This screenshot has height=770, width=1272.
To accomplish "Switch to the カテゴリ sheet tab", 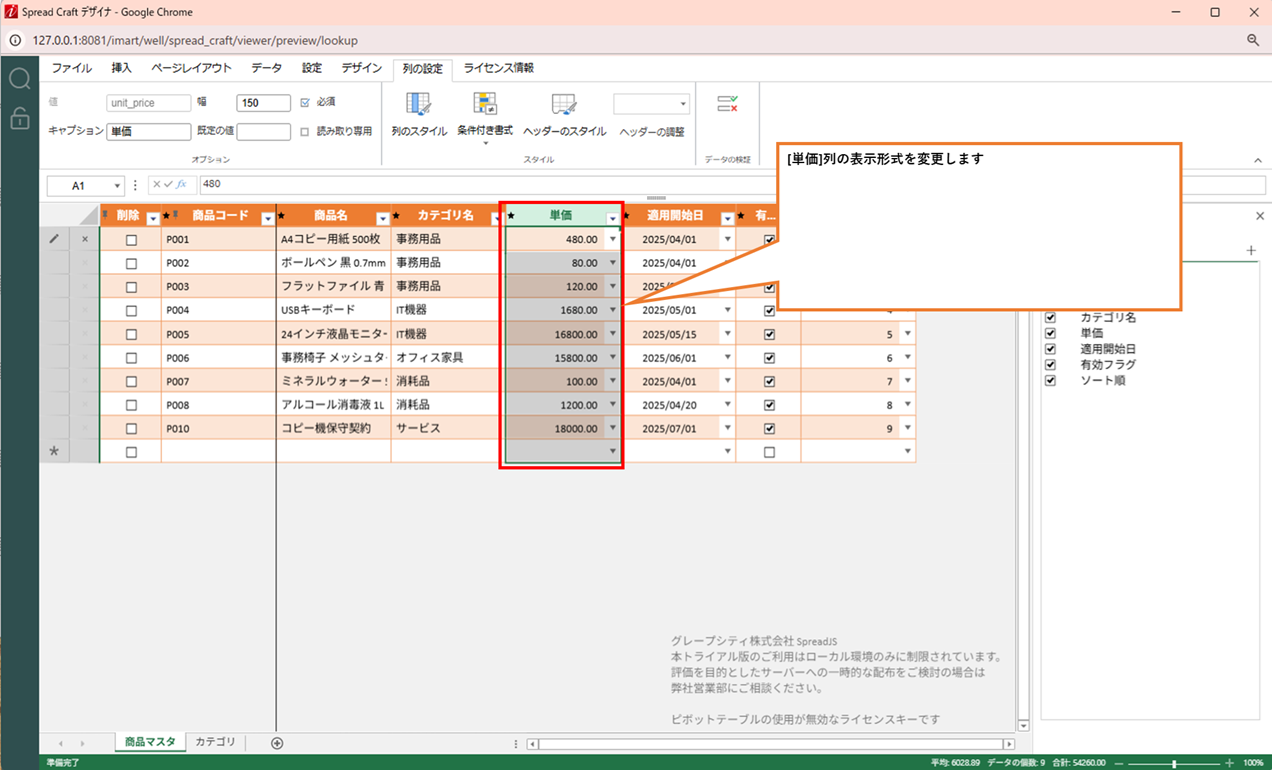I will tap(215, 742).
